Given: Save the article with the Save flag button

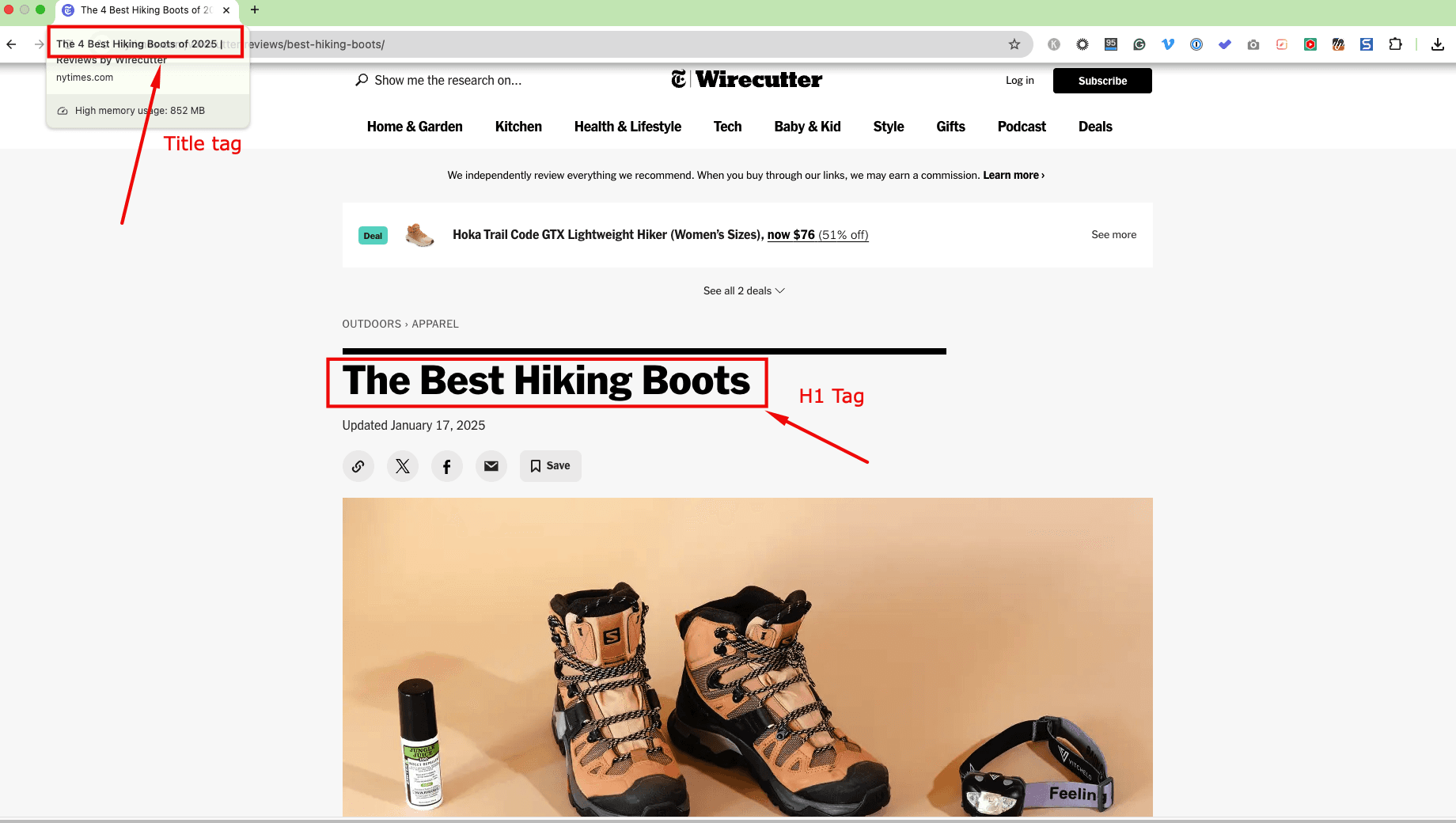Looking at the screenshot, I should (x=550, y=466).
